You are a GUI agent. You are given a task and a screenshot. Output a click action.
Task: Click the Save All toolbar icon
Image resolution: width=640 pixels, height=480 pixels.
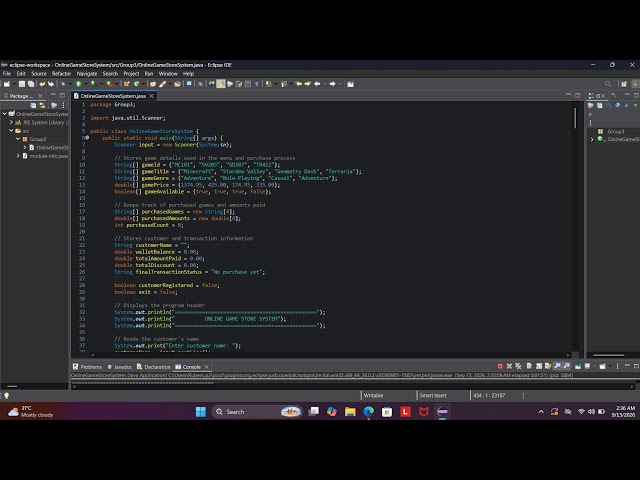(31, 84)
